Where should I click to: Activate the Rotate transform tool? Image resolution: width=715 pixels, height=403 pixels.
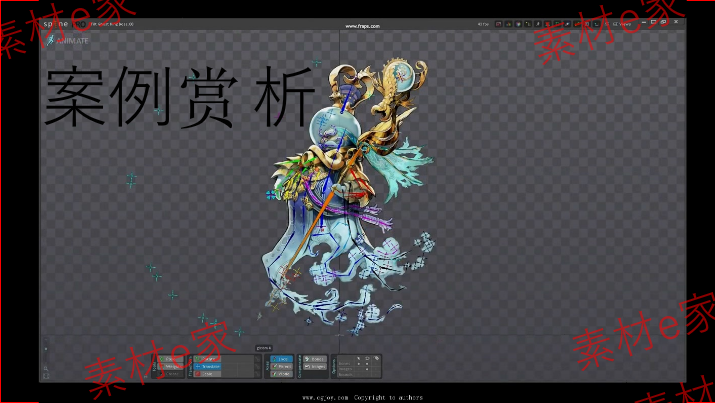[207, 359]
